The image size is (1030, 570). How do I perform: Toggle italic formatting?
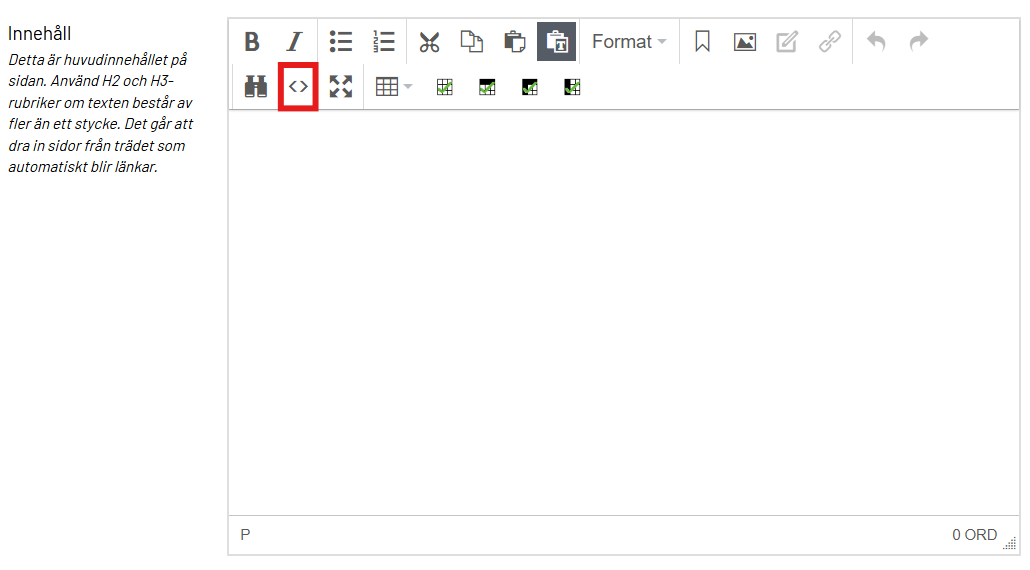click(294, 42)
